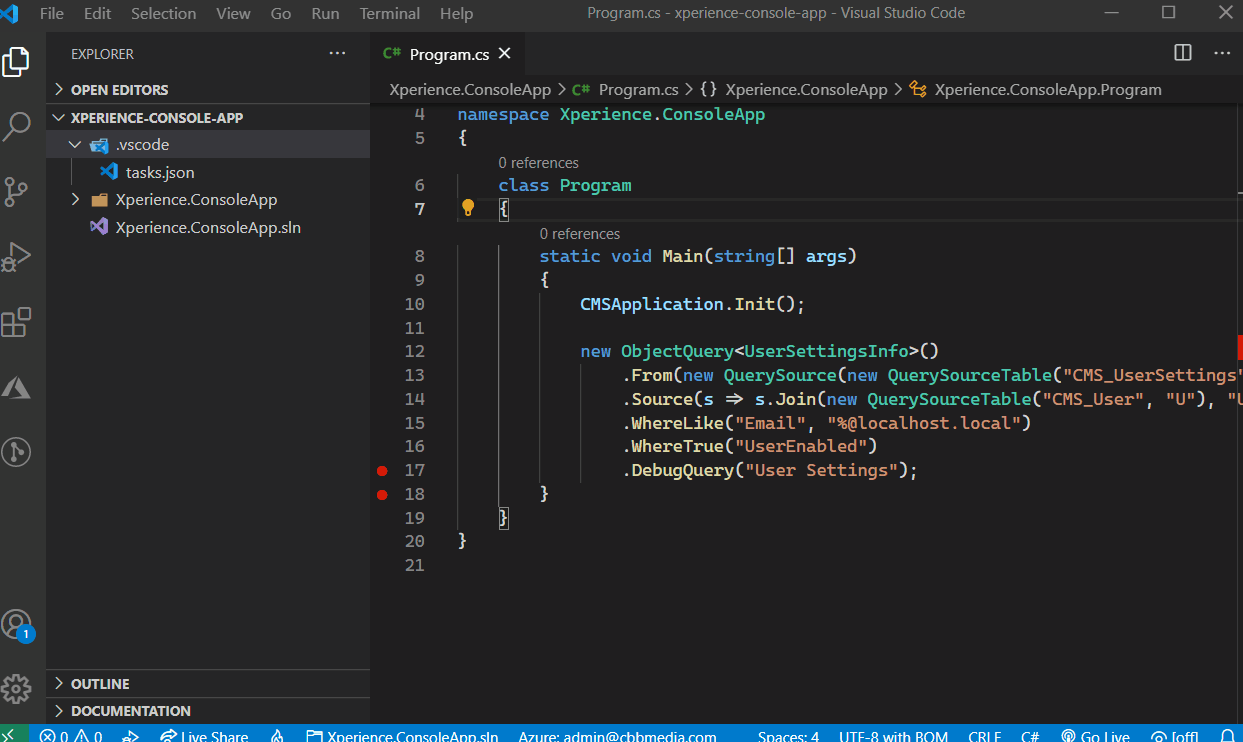Click the arrow icon beside the errors count
1243x742 pixels.
coord(130,736)
